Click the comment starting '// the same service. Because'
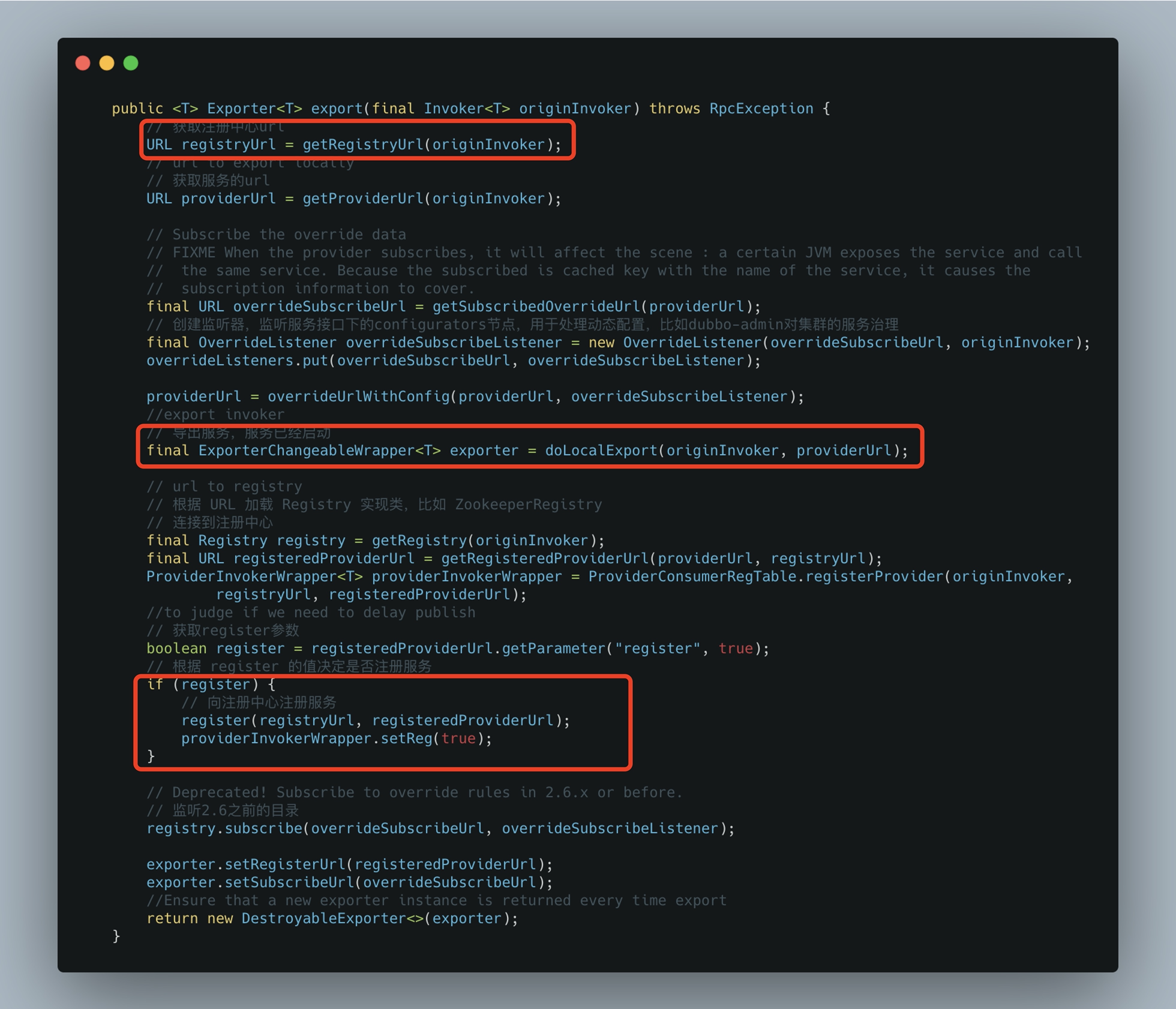Viewport: 1176px width, 1009px height. pyautogui.click(x=589, y=271)
